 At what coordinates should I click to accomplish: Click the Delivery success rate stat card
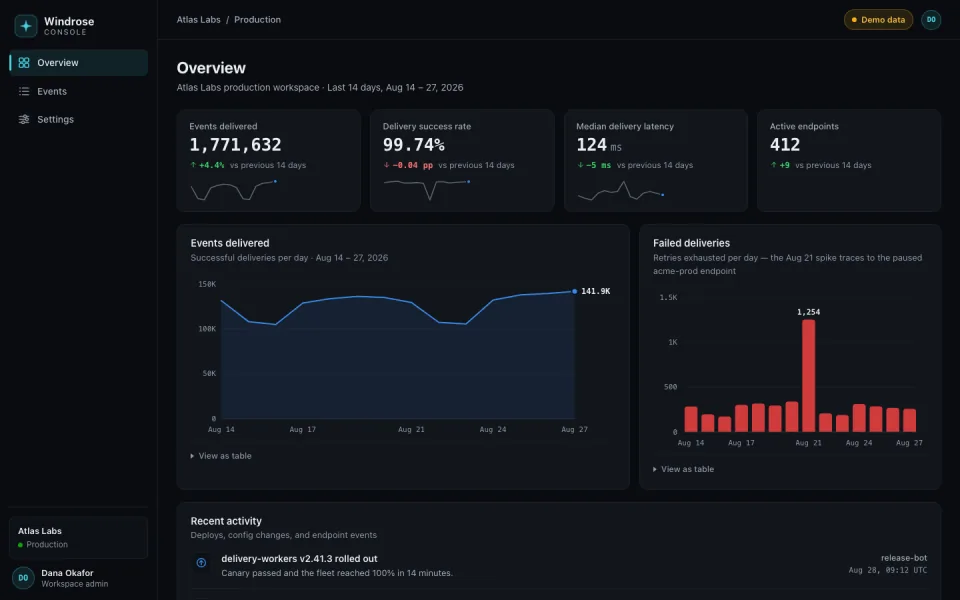(462, 160)
